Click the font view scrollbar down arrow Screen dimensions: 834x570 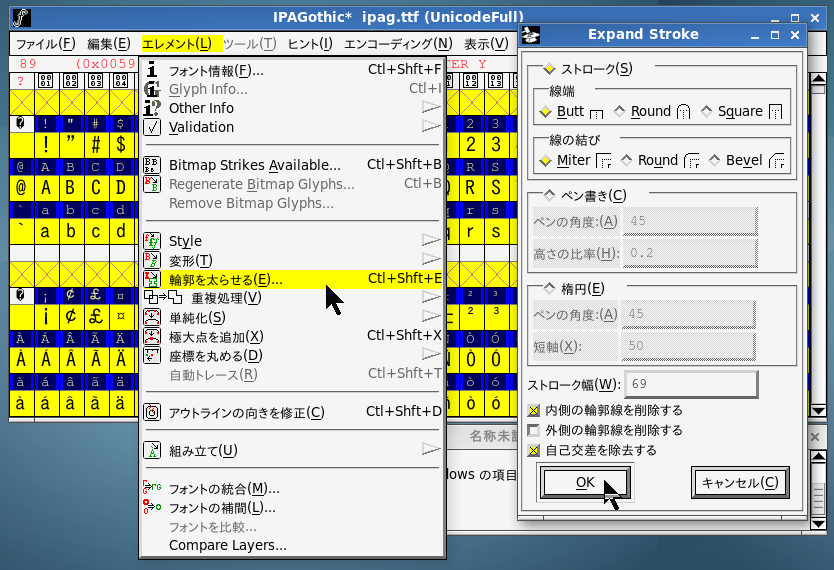(819, 410)
